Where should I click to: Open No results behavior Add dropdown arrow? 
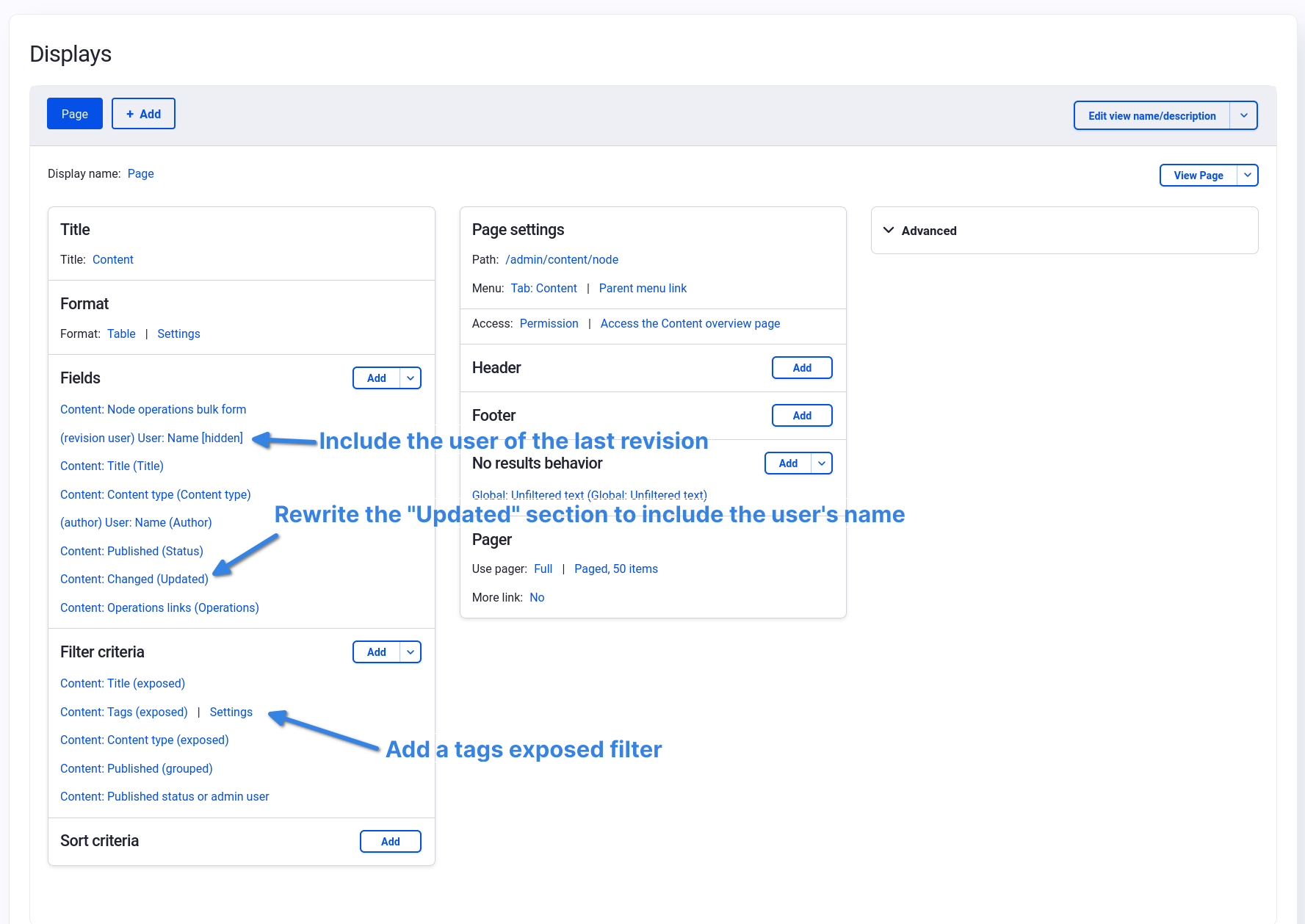coord(822,463)
